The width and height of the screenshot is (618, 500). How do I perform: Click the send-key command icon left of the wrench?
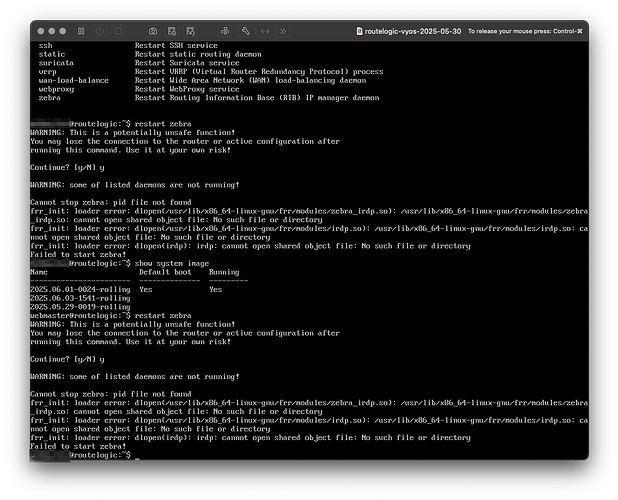coord(225,31)
